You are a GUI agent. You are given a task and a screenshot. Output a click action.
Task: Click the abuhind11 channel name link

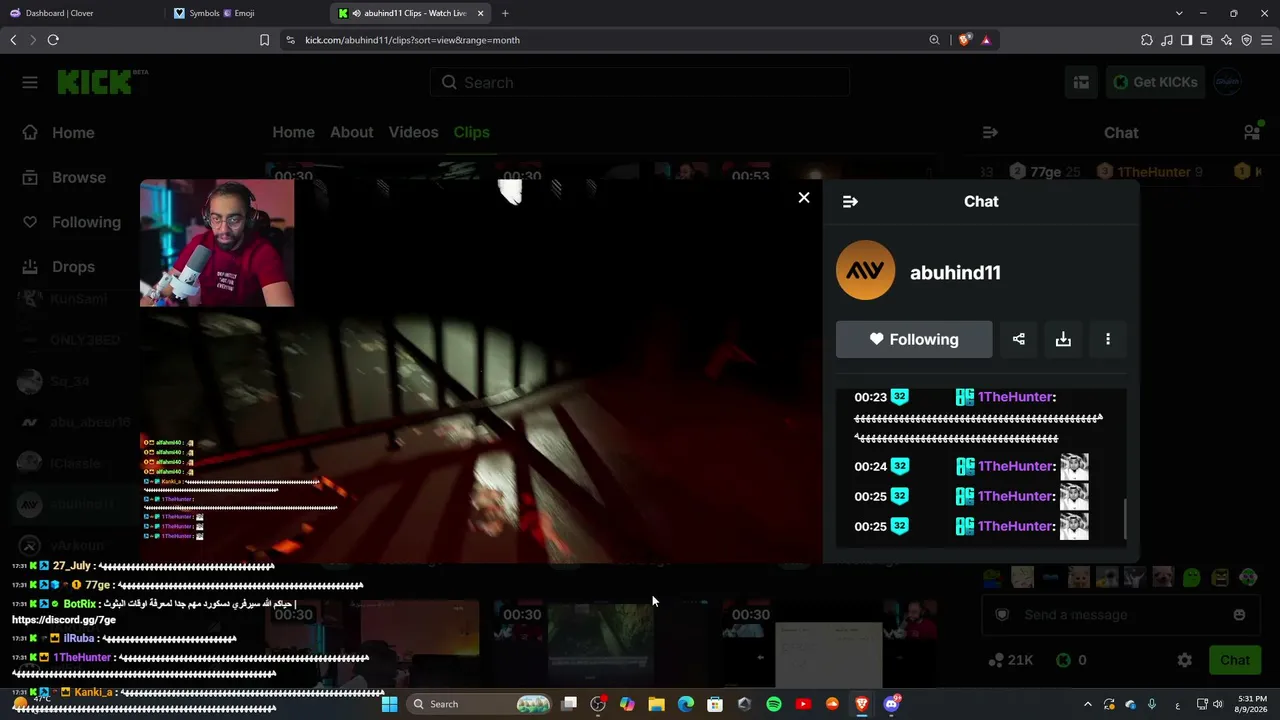[955, 273]
